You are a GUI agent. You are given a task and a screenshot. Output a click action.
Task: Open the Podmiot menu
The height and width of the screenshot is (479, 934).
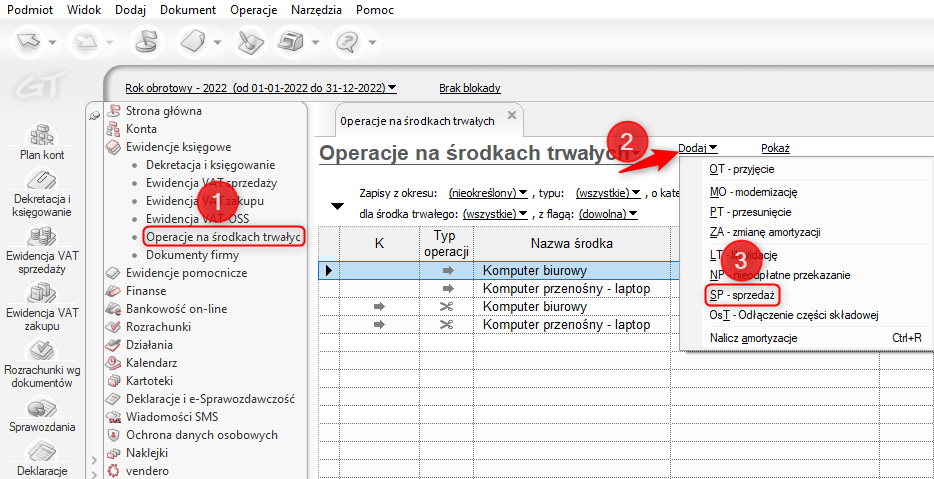click(x=29, y=10)
